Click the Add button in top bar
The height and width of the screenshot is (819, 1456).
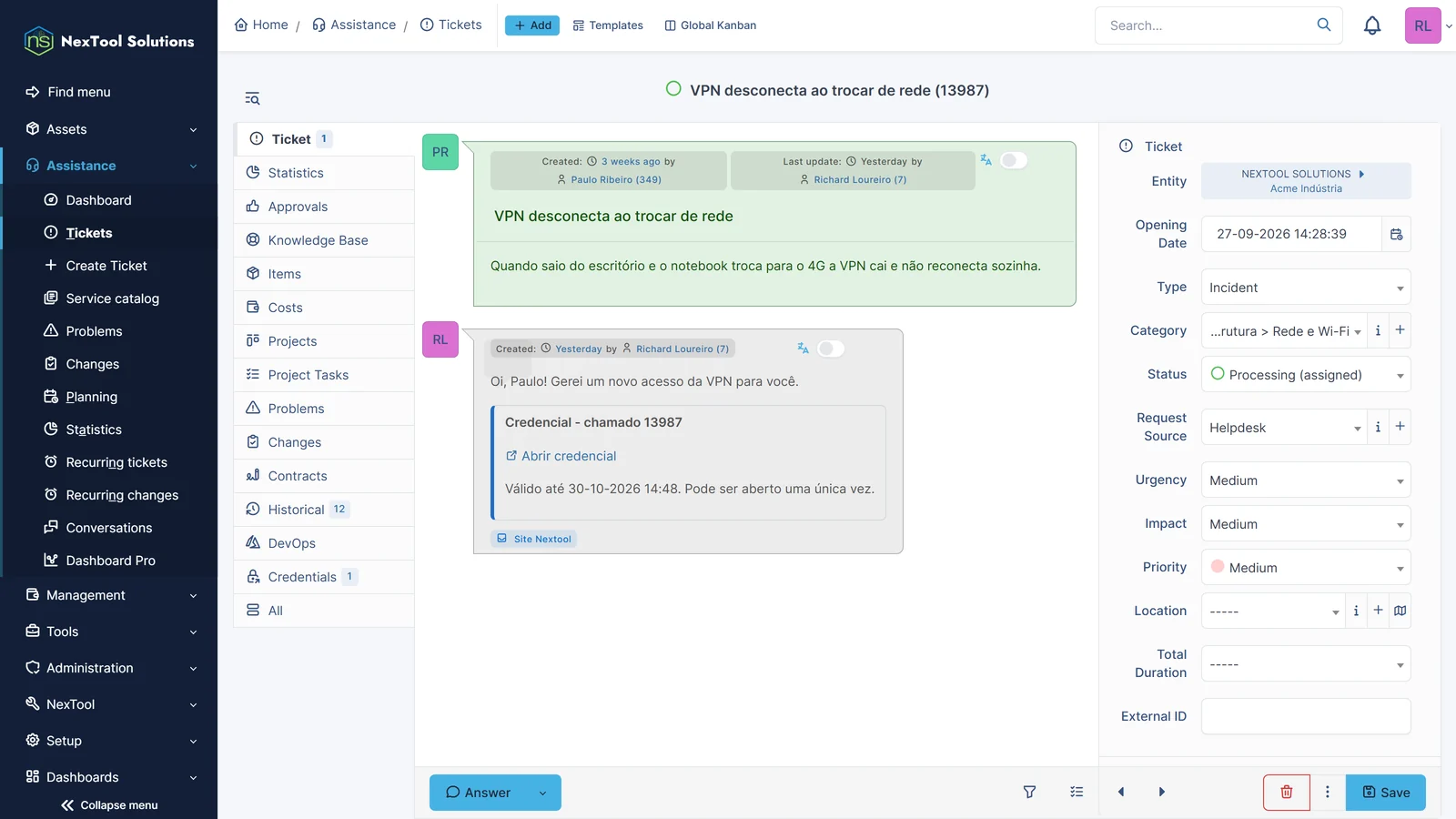(x=532, y=25)
